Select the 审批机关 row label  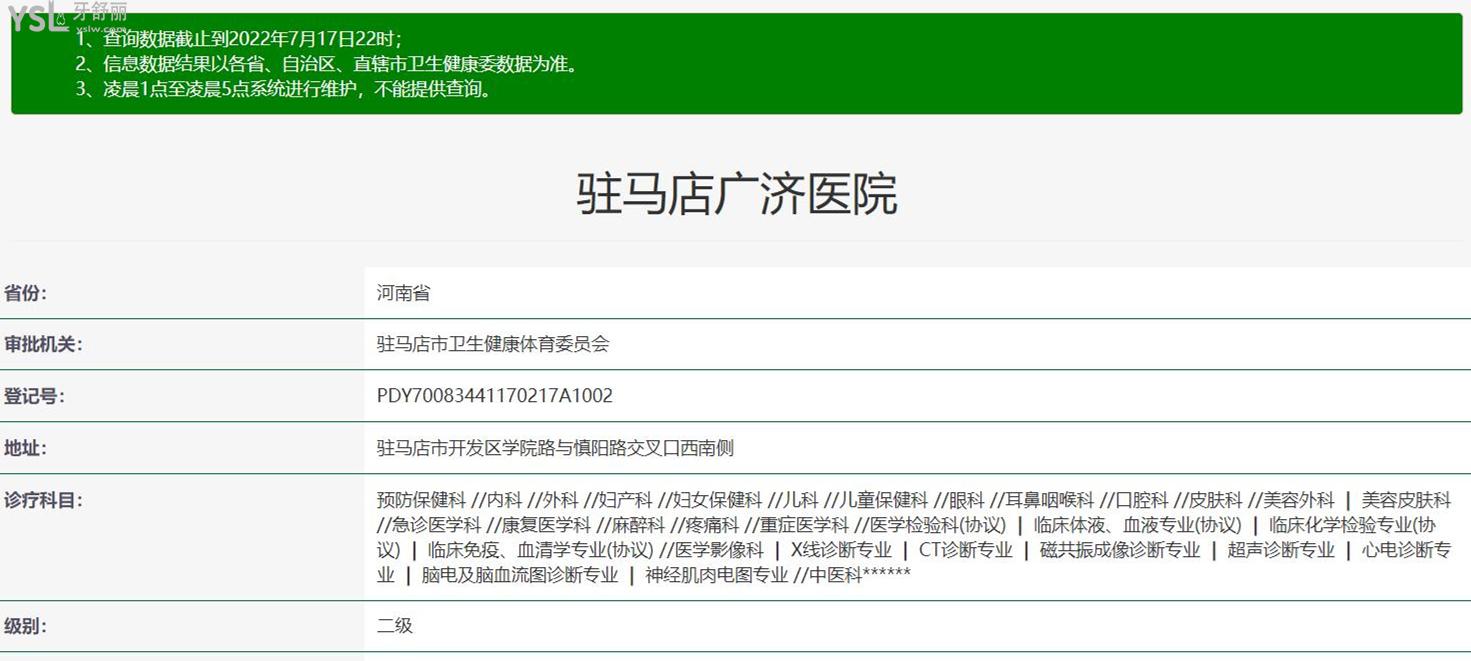43,344
